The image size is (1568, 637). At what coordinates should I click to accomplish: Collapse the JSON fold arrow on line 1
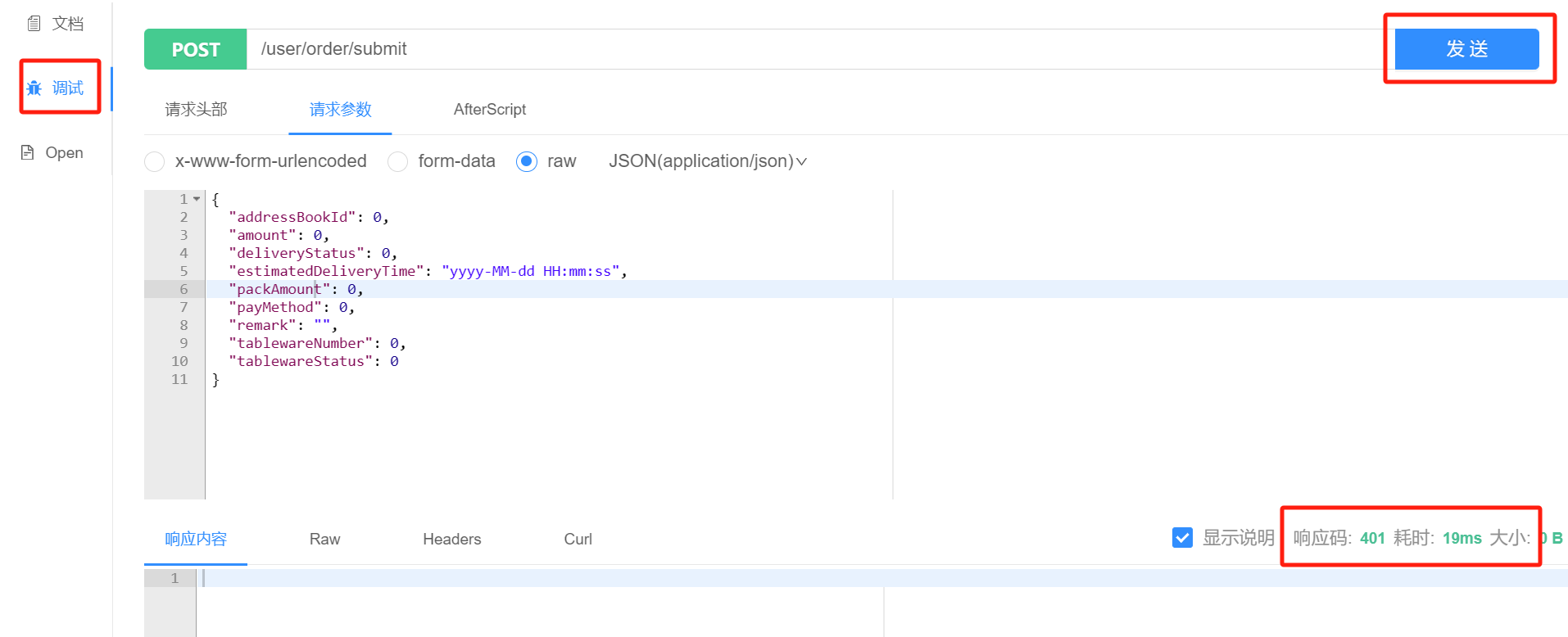click(197, 199)
